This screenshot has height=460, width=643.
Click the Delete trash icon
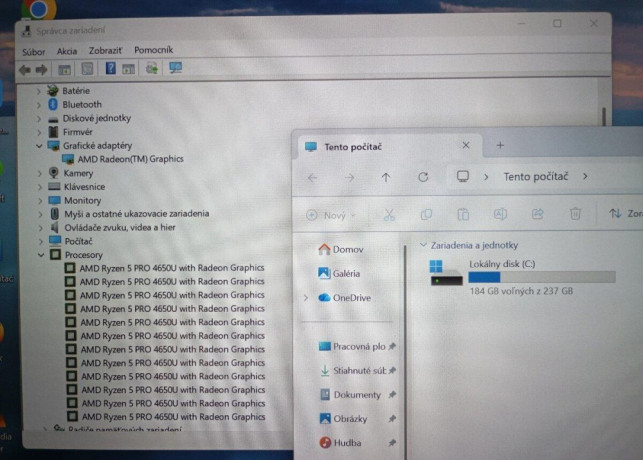575,214
